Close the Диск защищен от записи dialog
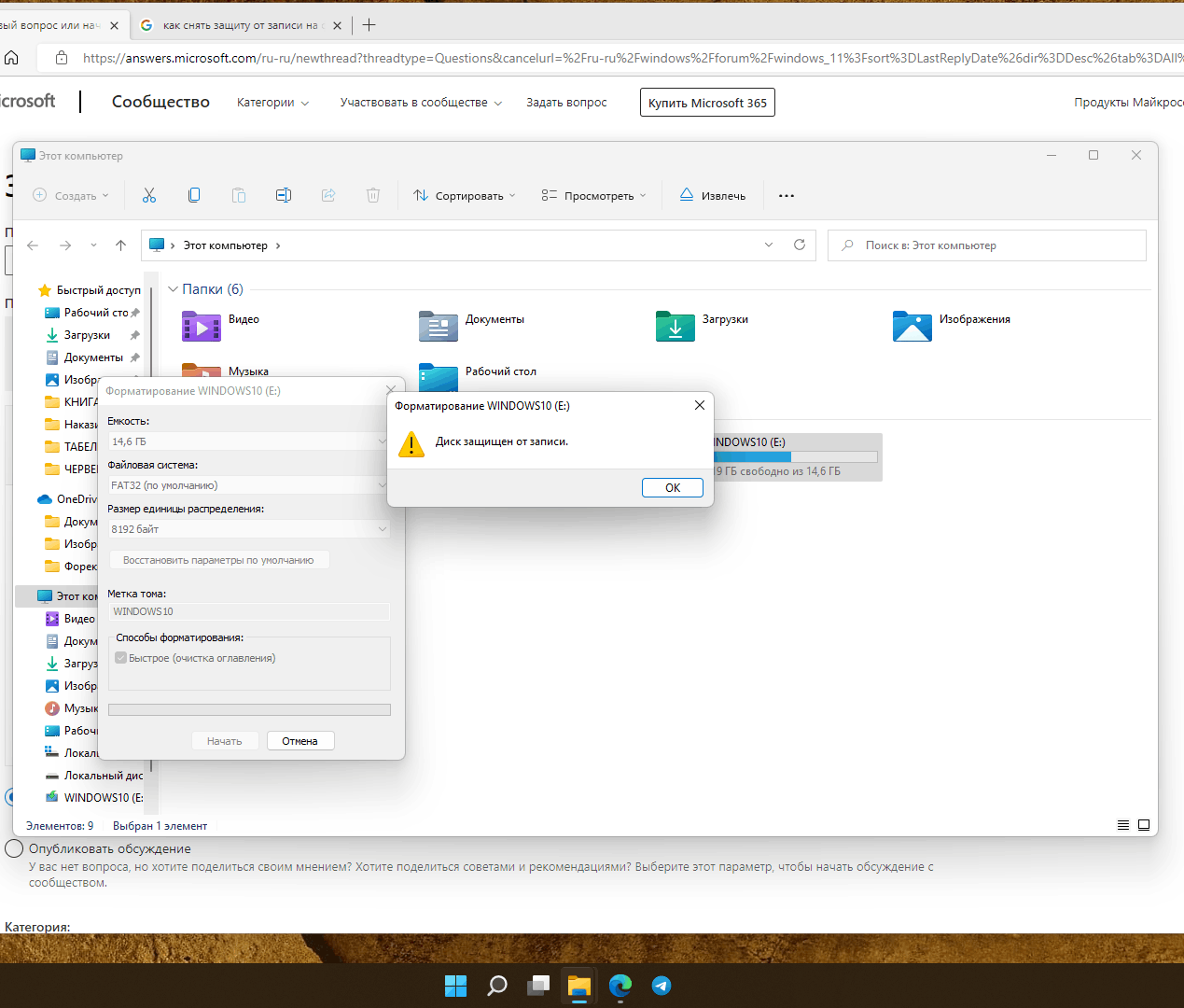The image size is (1184, 1008). [x=700, y=405]
